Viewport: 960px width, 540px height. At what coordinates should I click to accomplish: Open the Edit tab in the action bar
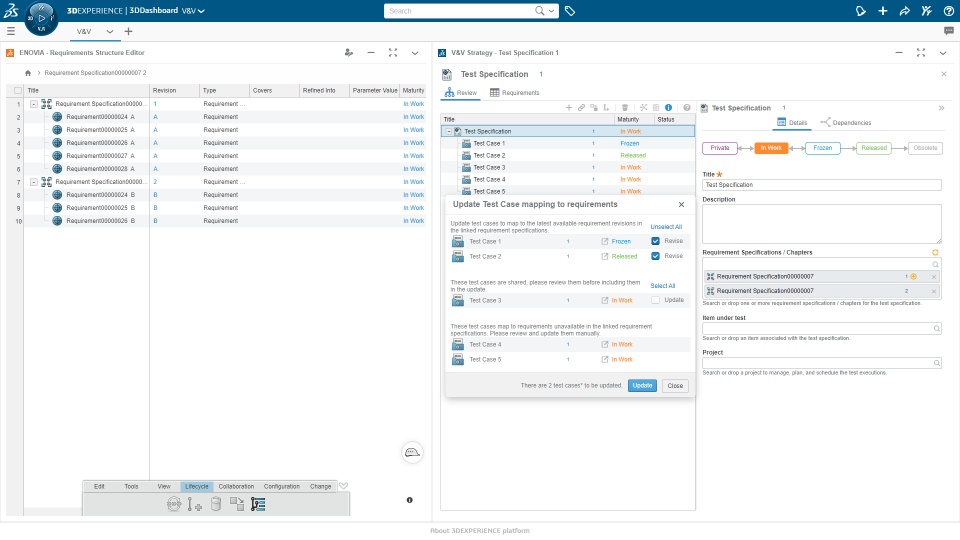99,486
